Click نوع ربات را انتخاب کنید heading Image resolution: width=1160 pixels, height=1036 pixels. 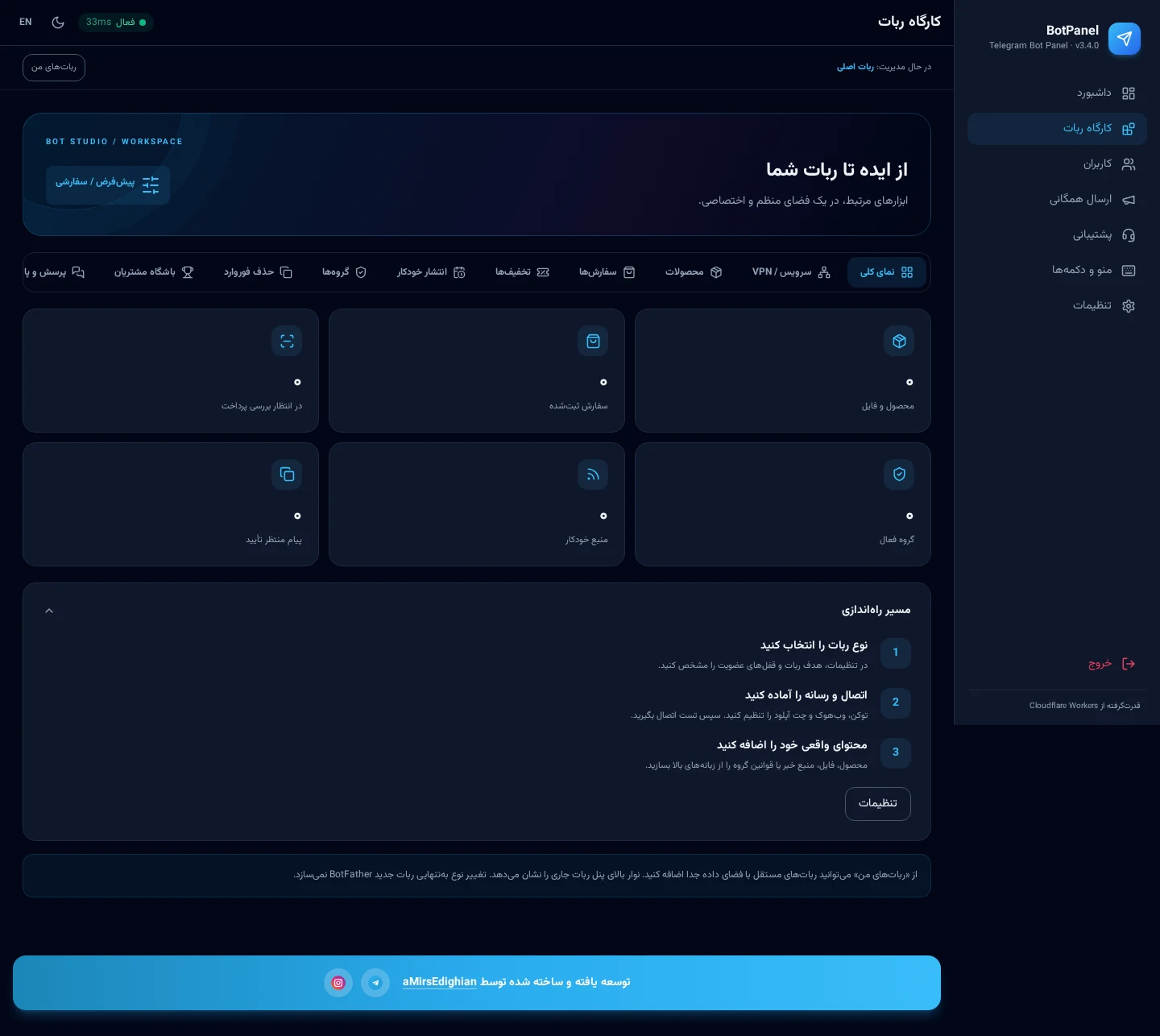[814, 645]
